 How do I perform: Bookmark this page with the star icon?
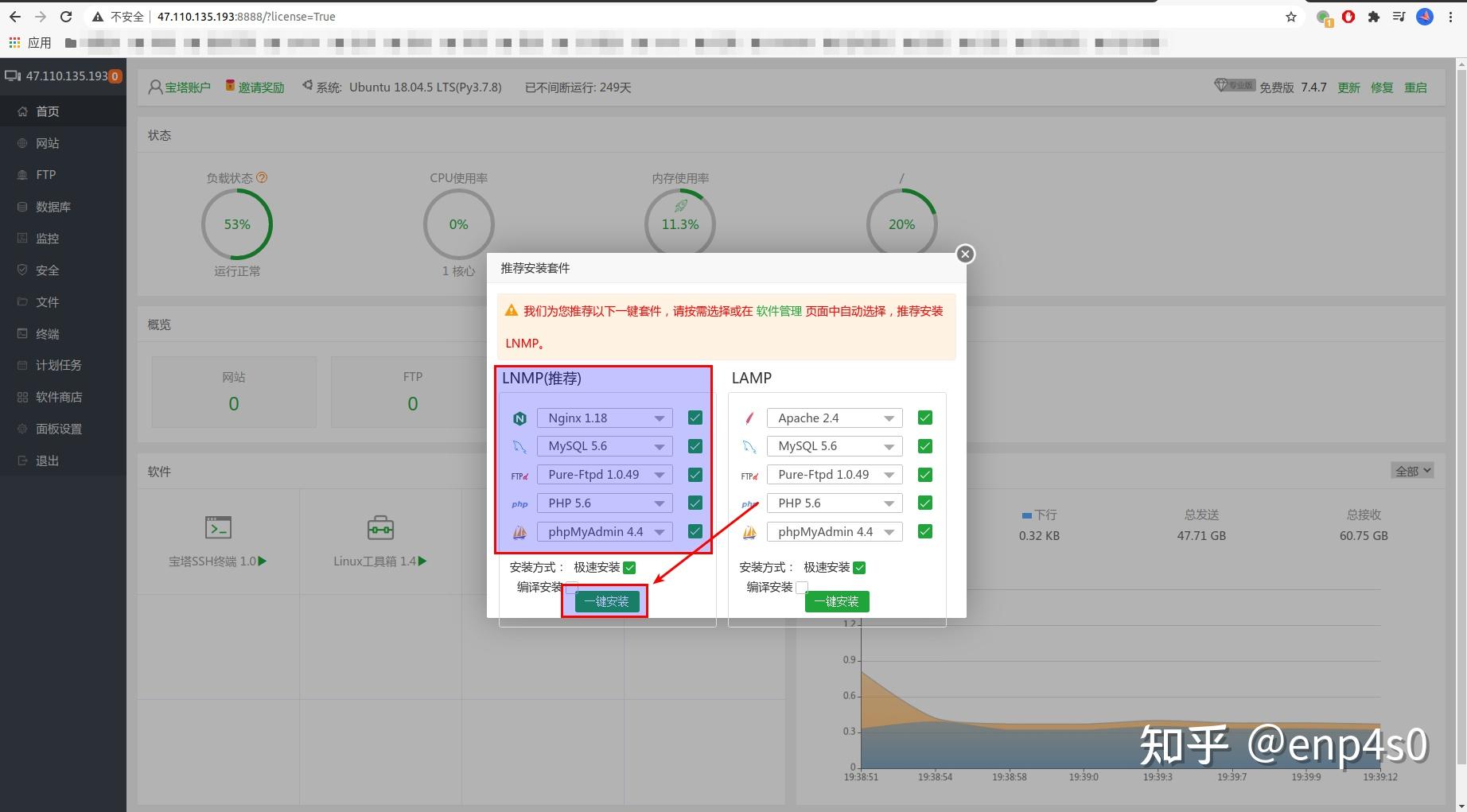click(1291, 17)
